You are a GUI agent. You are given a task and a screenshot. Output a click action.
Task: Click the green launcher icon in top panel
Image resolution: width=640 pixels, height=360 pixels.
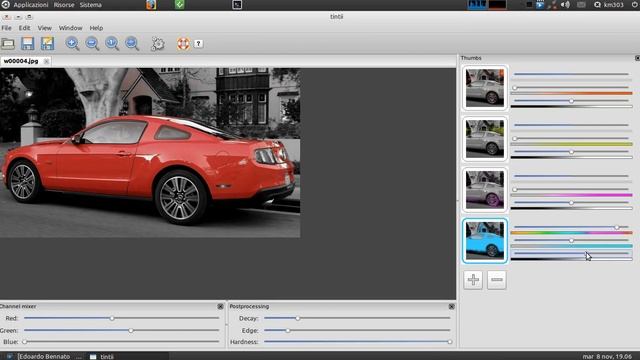(180, 4)
